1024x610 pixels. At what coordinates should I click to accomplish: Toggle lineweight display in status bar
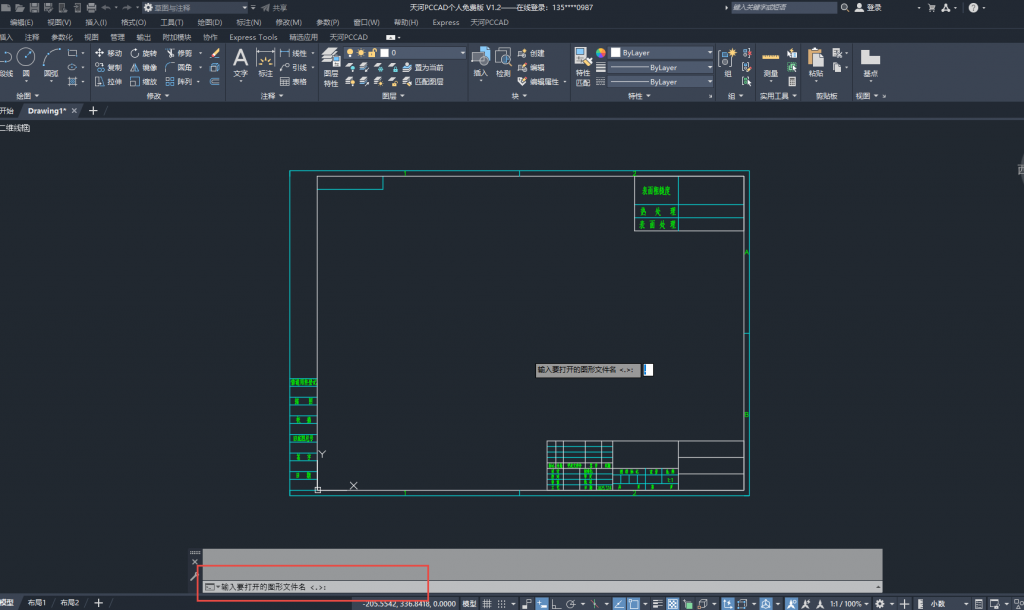pyautogui.click(x=658, y=604)
